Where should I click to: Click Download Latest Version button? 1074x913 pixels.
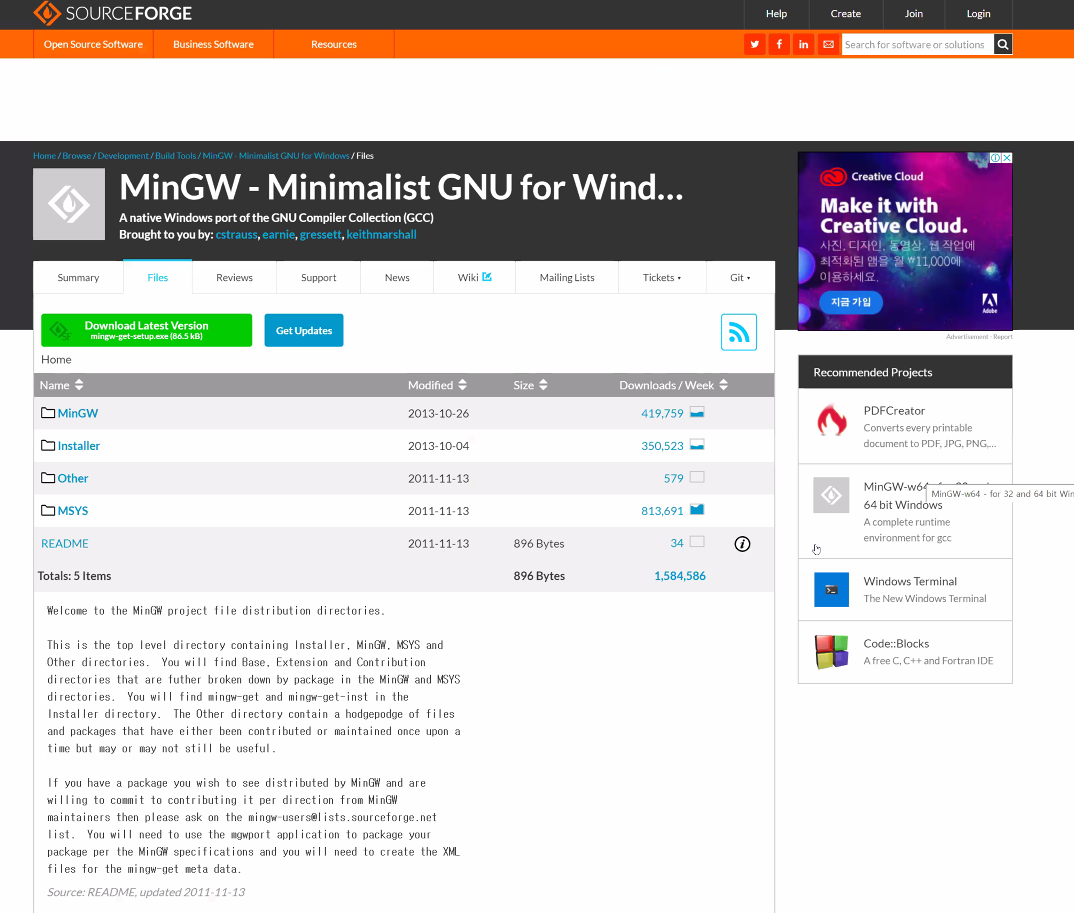[x=147, y=330]
